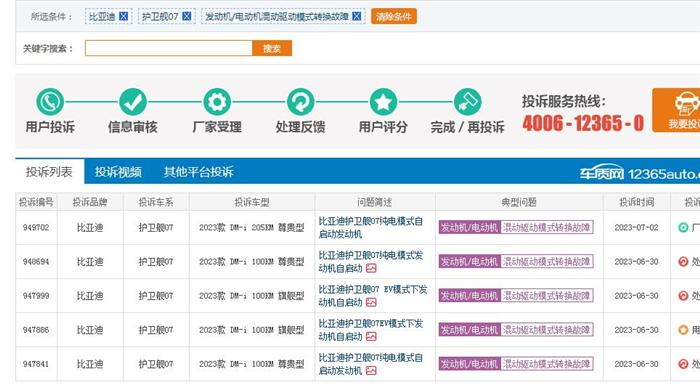Open complaint 949702 description link
Screen dimensions: 700x387
pos(371,228)
